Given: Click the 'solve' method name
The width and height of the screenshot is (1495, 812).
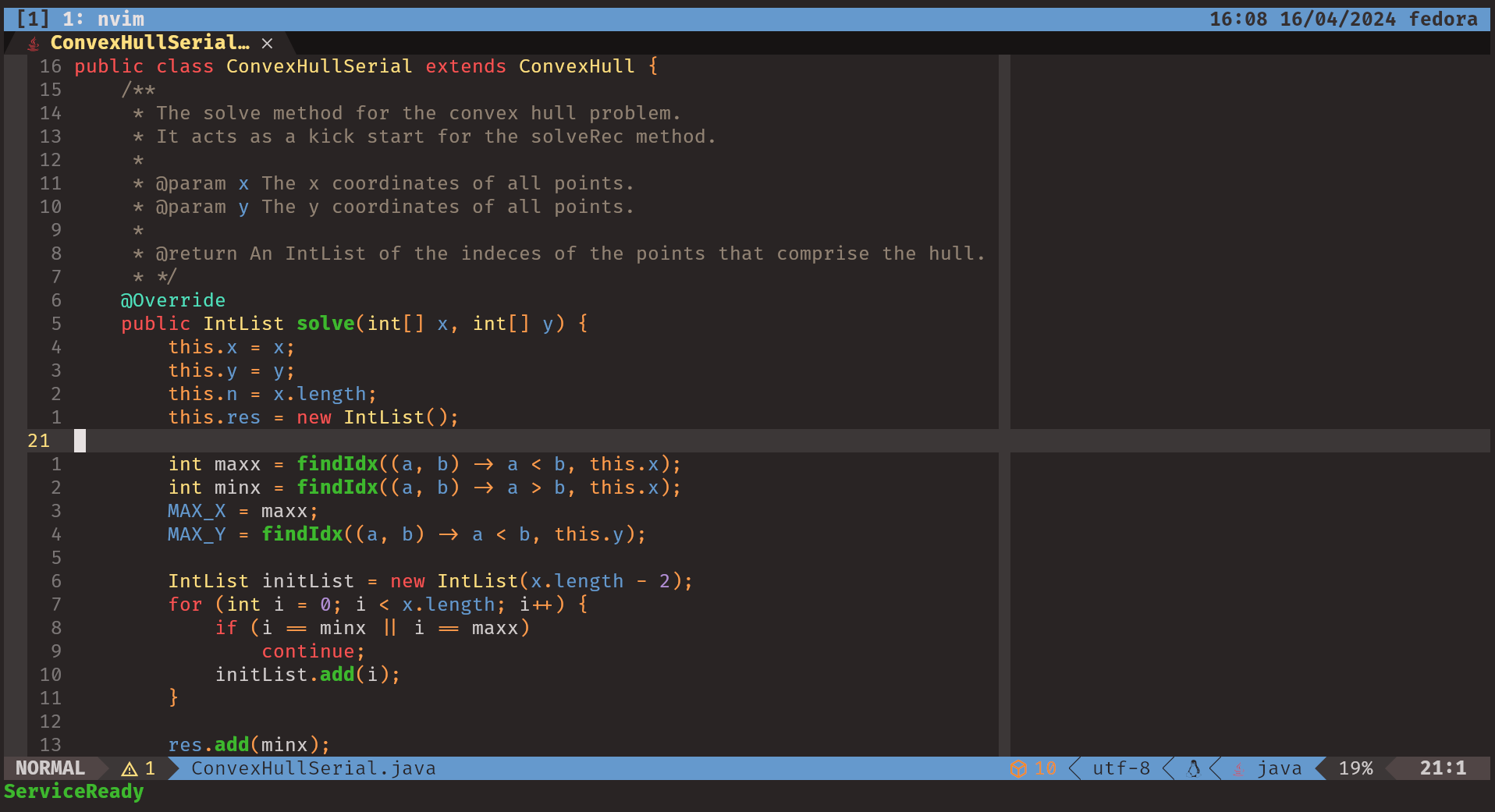Looking at the screenshot, I should tap(325, 324).
